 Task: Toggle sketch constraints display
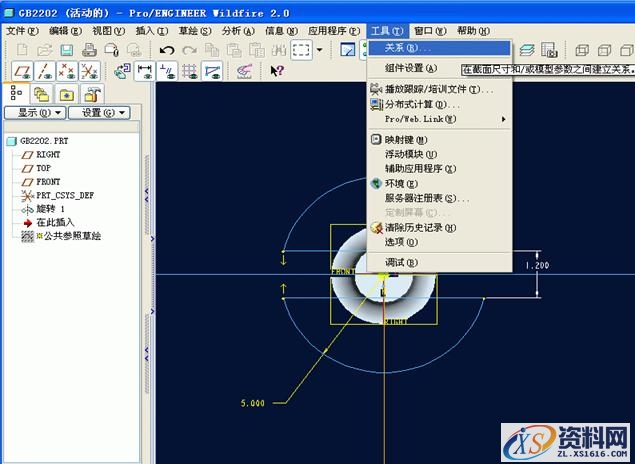click(x=167, y=71)
